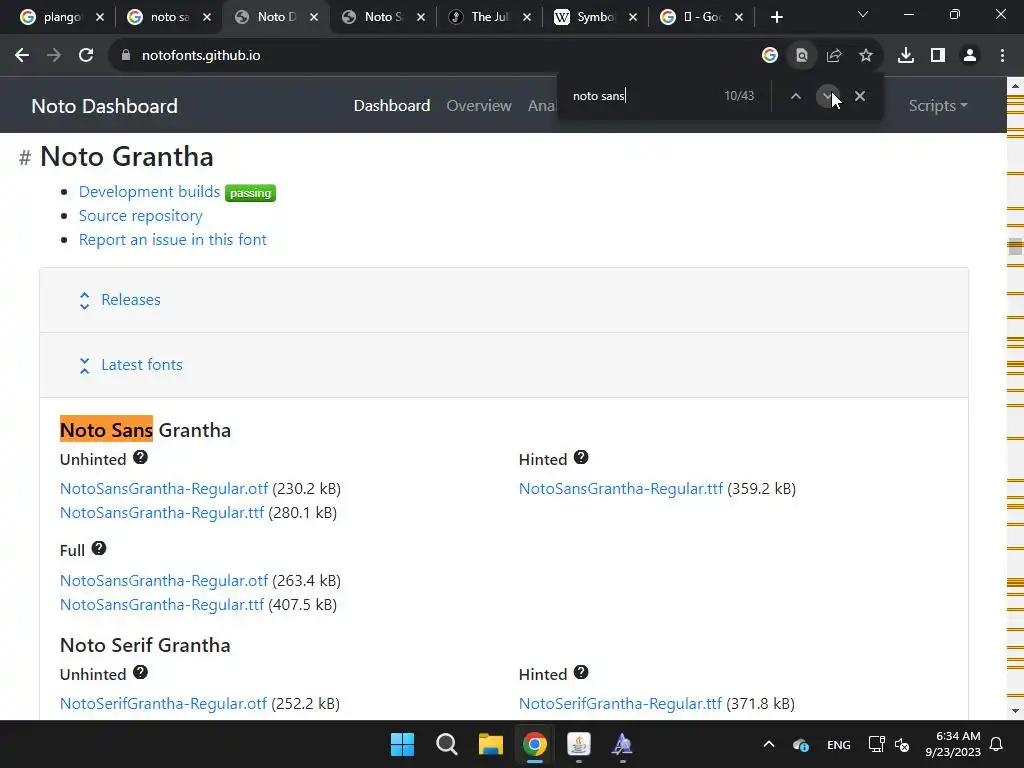Open the taskbar clock and date

[x=953, y=744]
